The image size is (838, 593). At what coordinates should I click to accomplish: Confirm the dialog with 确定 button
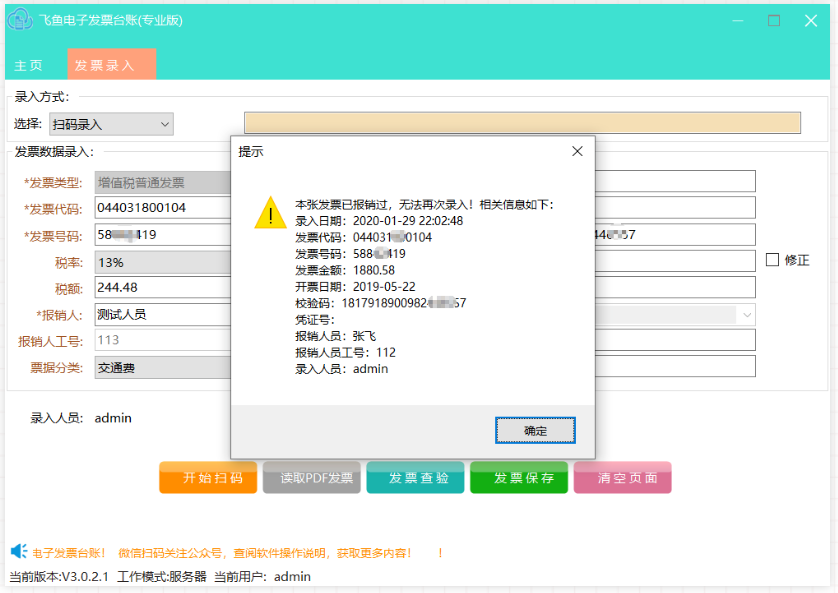[x=535, y=431]
